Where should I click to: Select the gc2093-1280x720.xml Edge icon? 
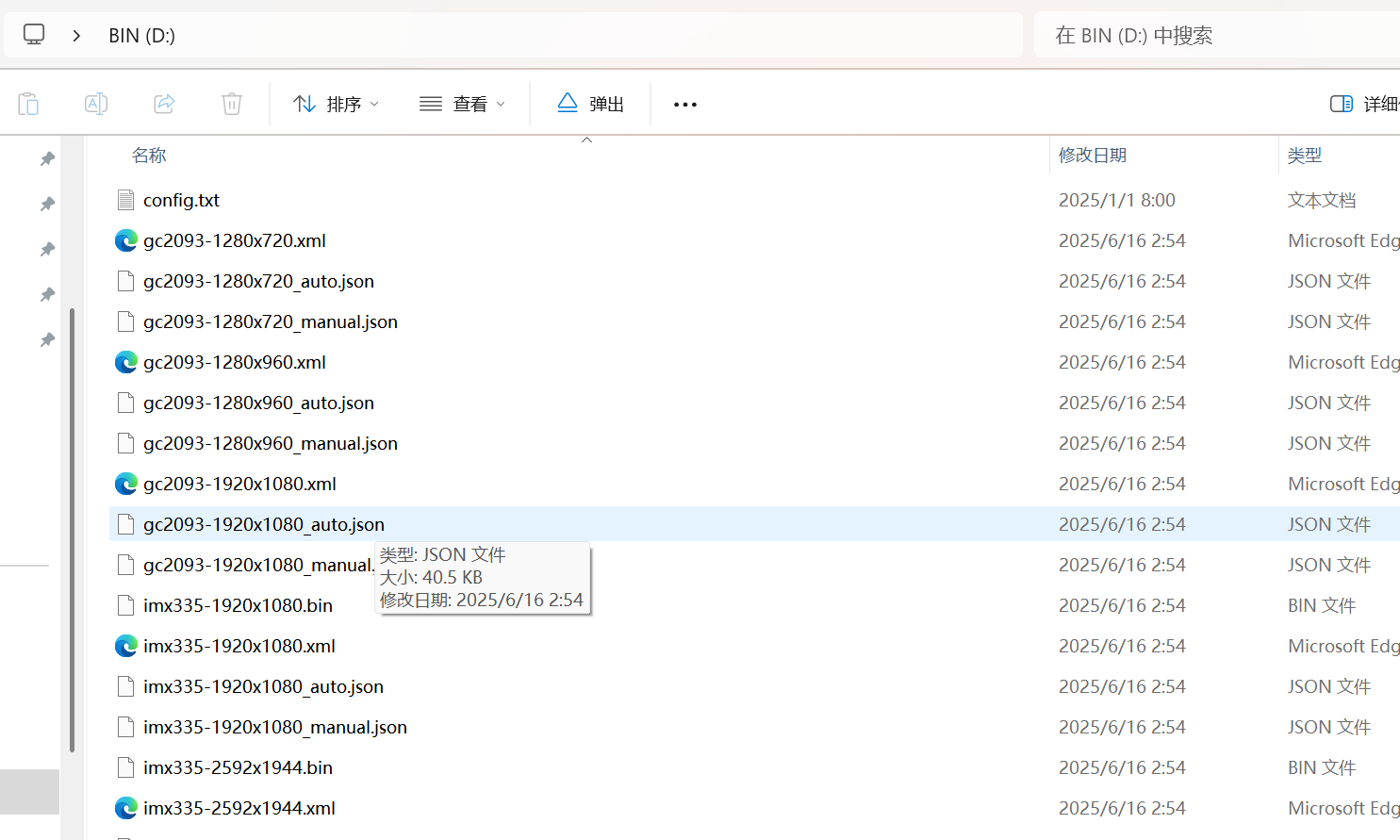pos(126,240)
